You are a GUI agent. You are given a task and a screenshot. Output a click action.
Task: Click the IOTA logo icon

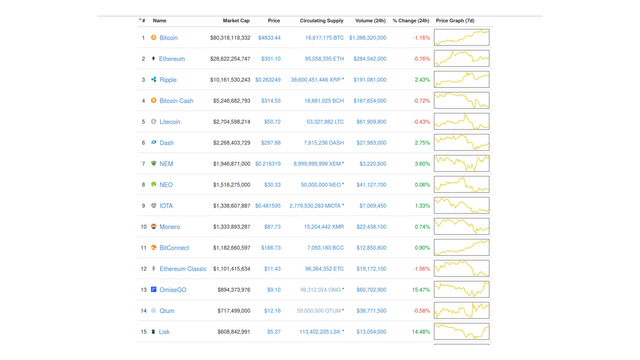(153, 205)
